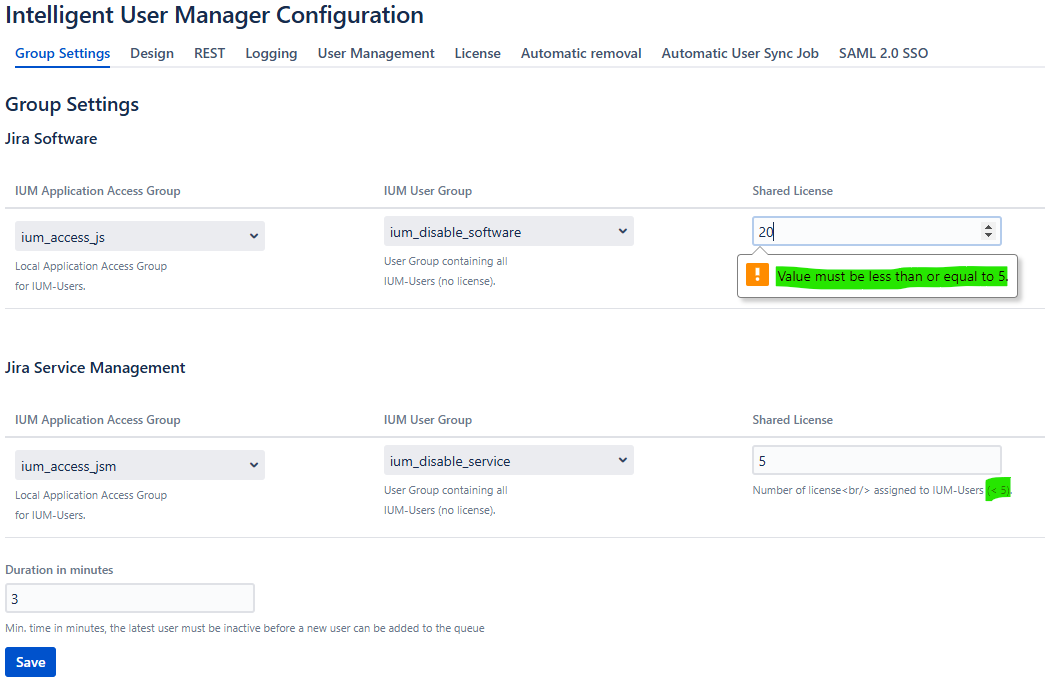
Task: Open the User Management tab
Action: pyautogui.click(x=376, y=53)
